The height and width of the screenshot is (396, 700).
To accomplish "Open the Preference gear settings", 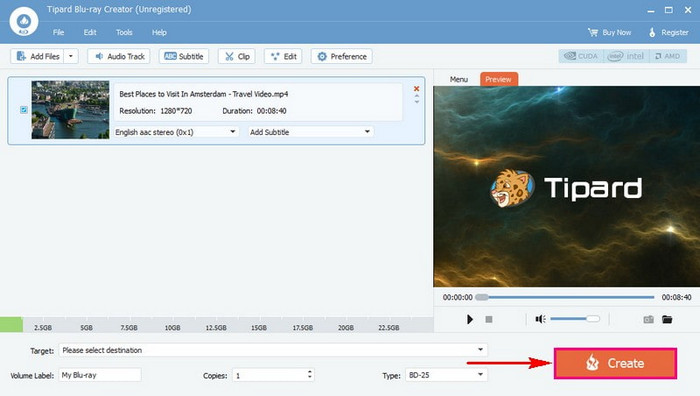I will click(x=342, y=56).
